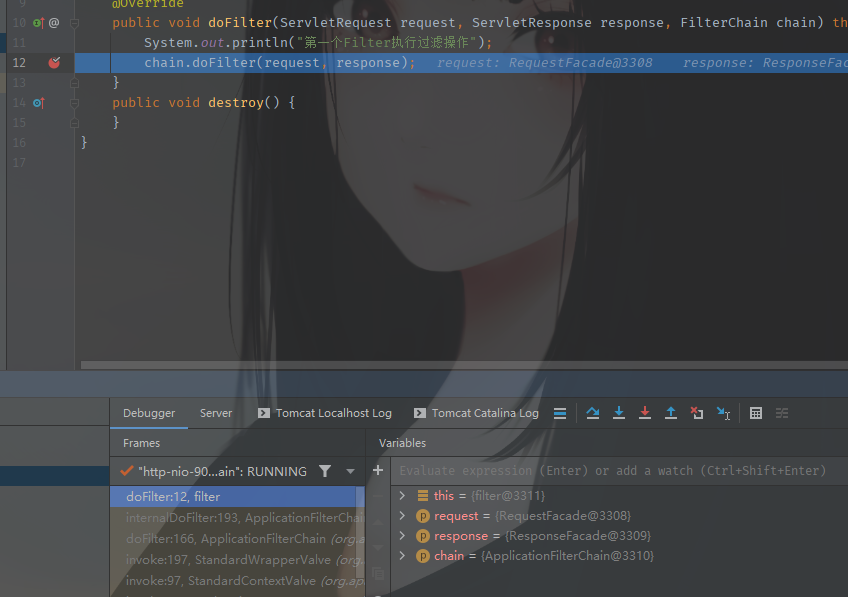The width and height of the screenshot is (848, 597).
Task: Select the invoke:197 StandardWrapperValve frame
Action: [x=233, y=560]
